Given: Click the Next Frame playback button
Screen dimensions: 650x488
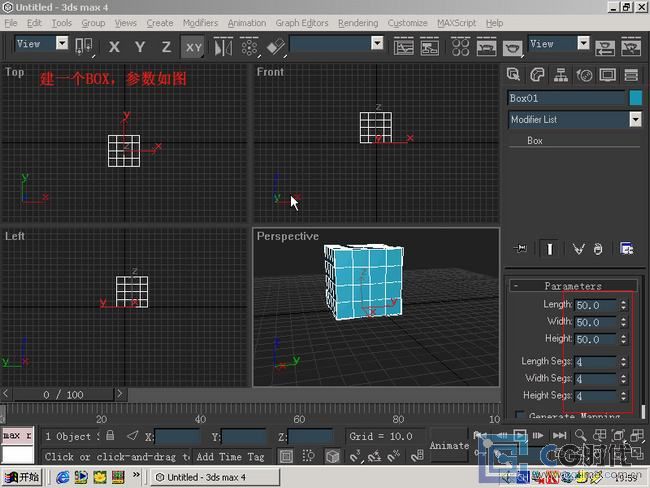Looking at the screenshot, I should 538,435.
